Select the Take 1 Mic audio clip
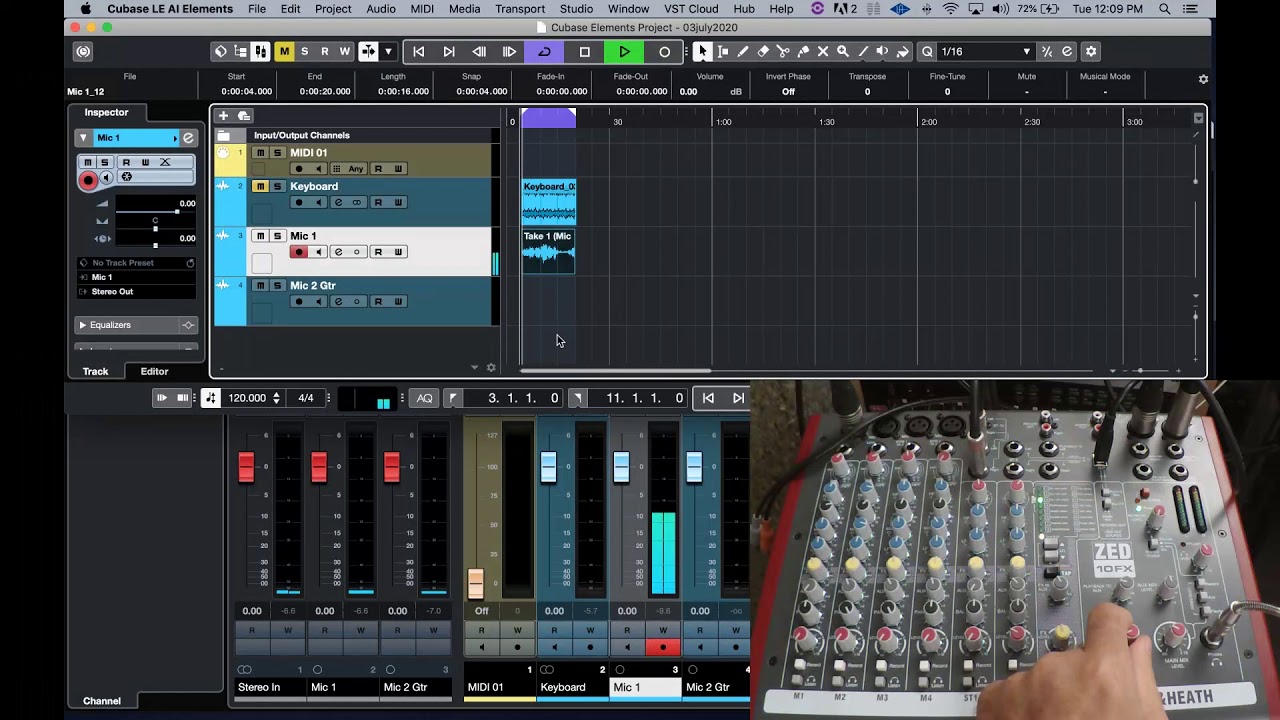1280x720 pixels. point(549,251)
